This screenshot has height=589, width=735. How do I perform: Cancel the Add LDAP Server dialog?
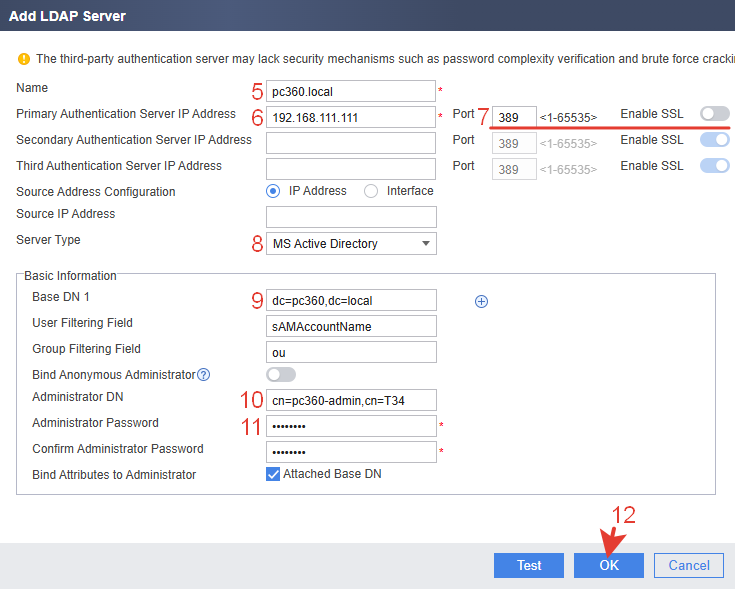(x=689, y=565)
